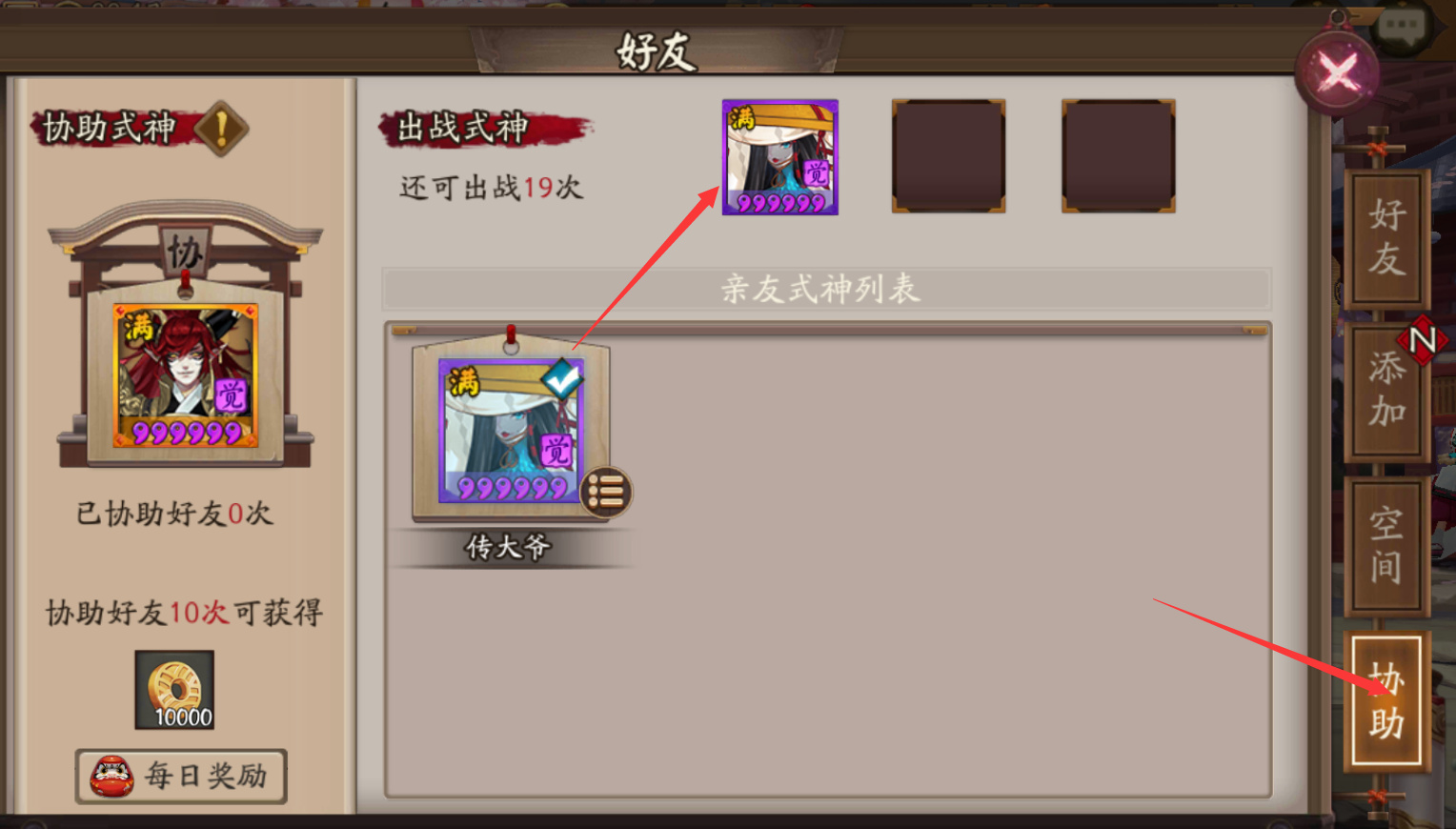Click the red N badge on 添加

[x=1423, y=339]
